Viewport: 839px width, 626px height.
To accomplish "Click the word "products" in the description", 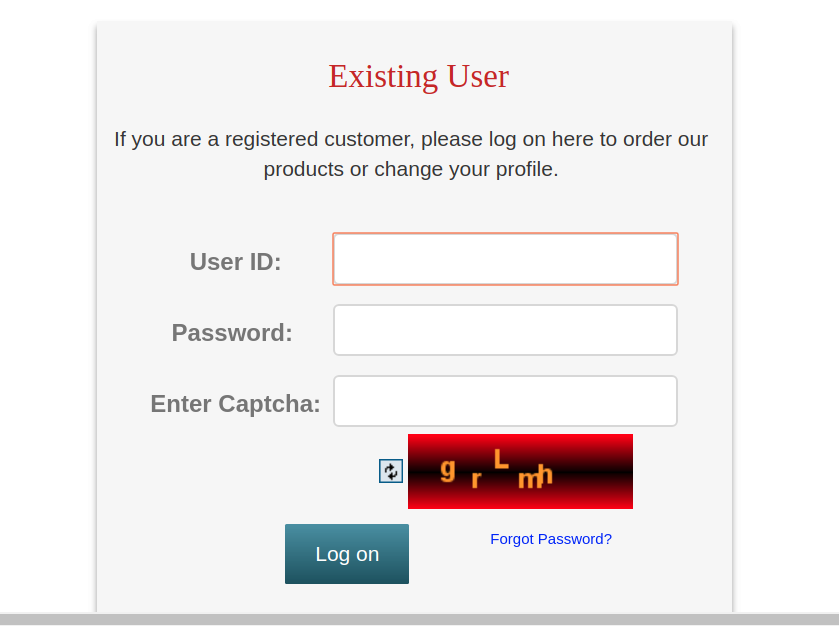I will pos(303,169).
